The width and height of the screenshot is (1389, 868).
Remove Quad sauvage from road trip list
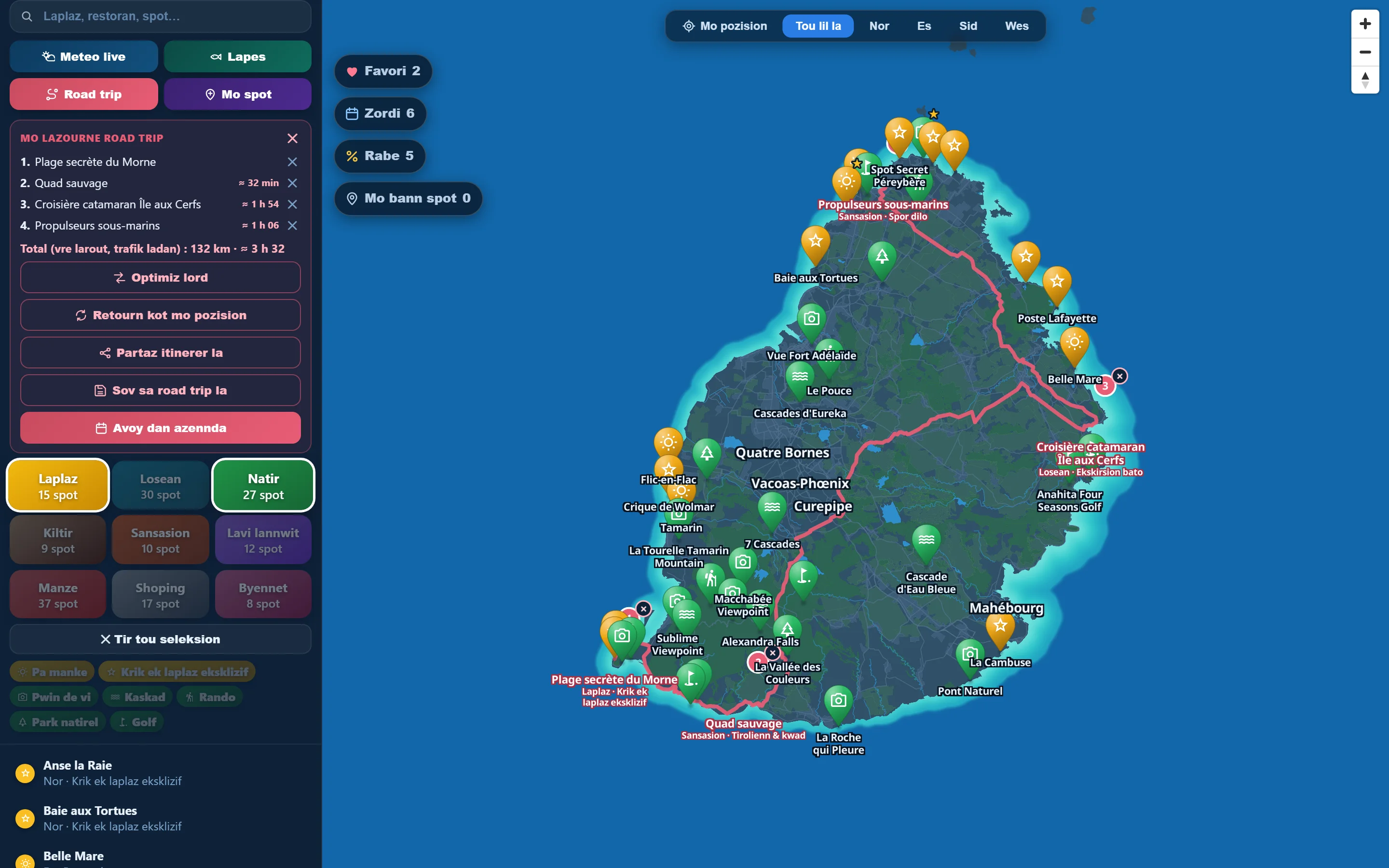tap(292, 183)
